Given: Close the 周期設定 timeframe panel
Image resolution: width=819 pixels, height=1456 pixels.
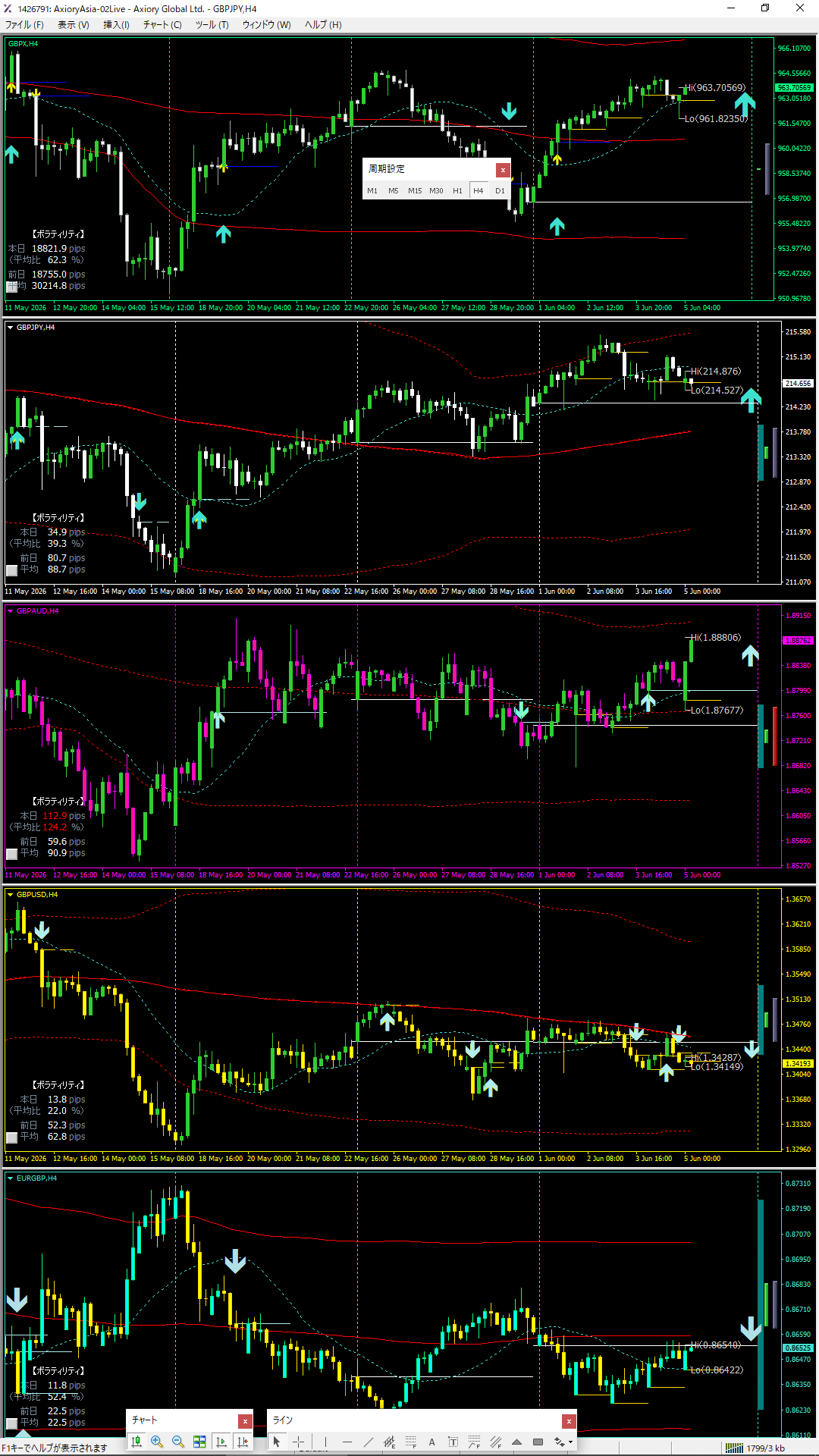Looking at the screenshot, I should pyautogui.click(x=503, y=170).
